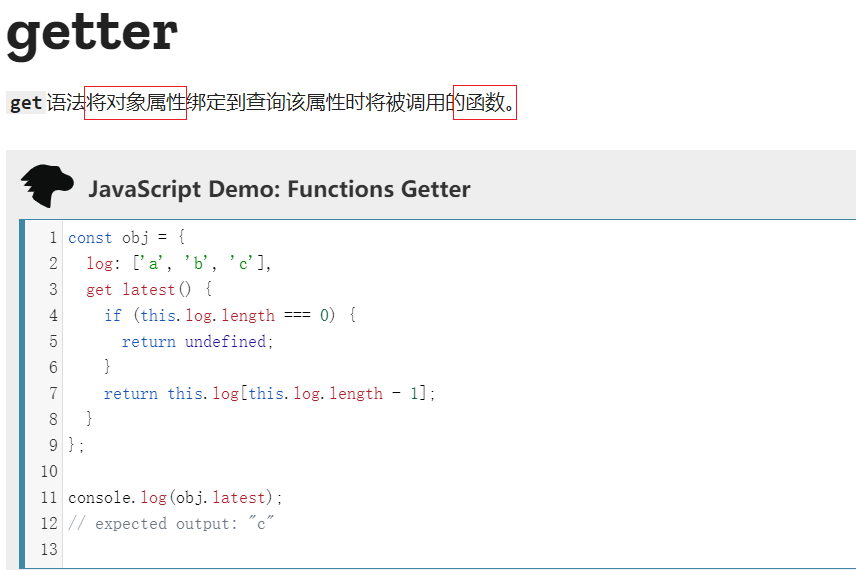Click the Chinese description sentence after 'get'

281,103
